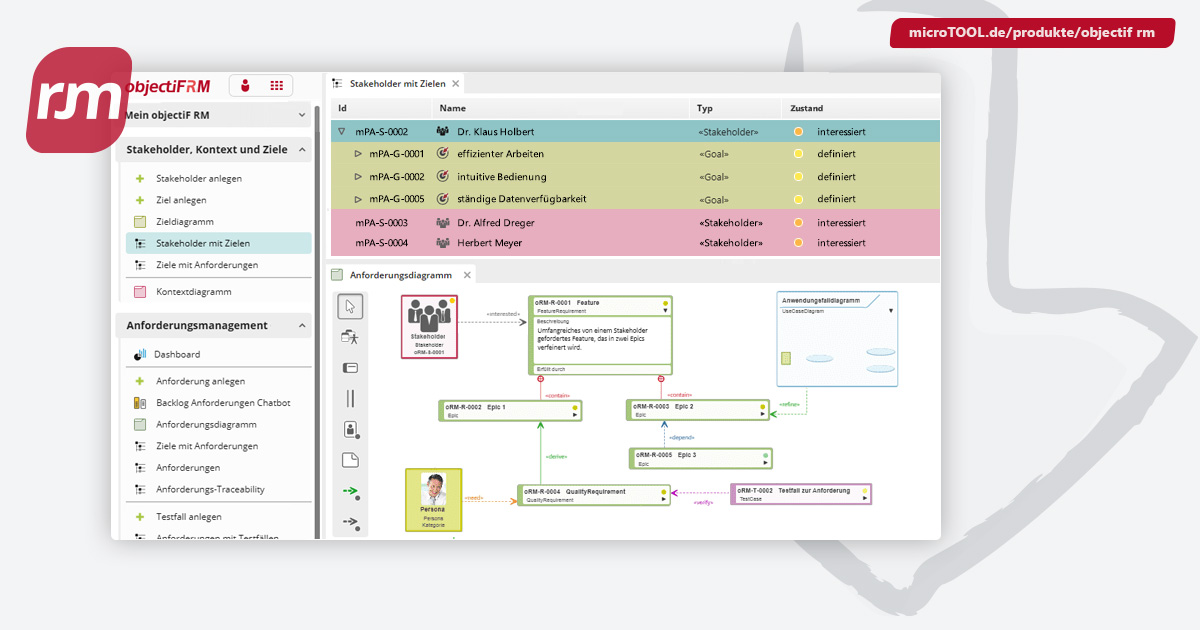Click the Typ column header
1200x630 pixels.
705,108
